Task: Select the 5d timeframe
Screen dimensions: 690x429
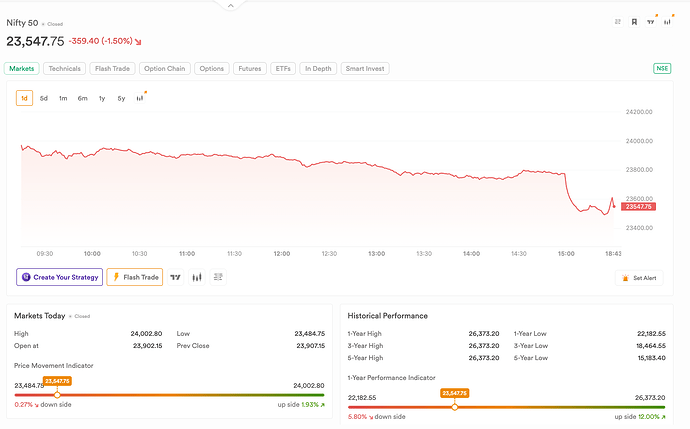Action: coord(44,98)
